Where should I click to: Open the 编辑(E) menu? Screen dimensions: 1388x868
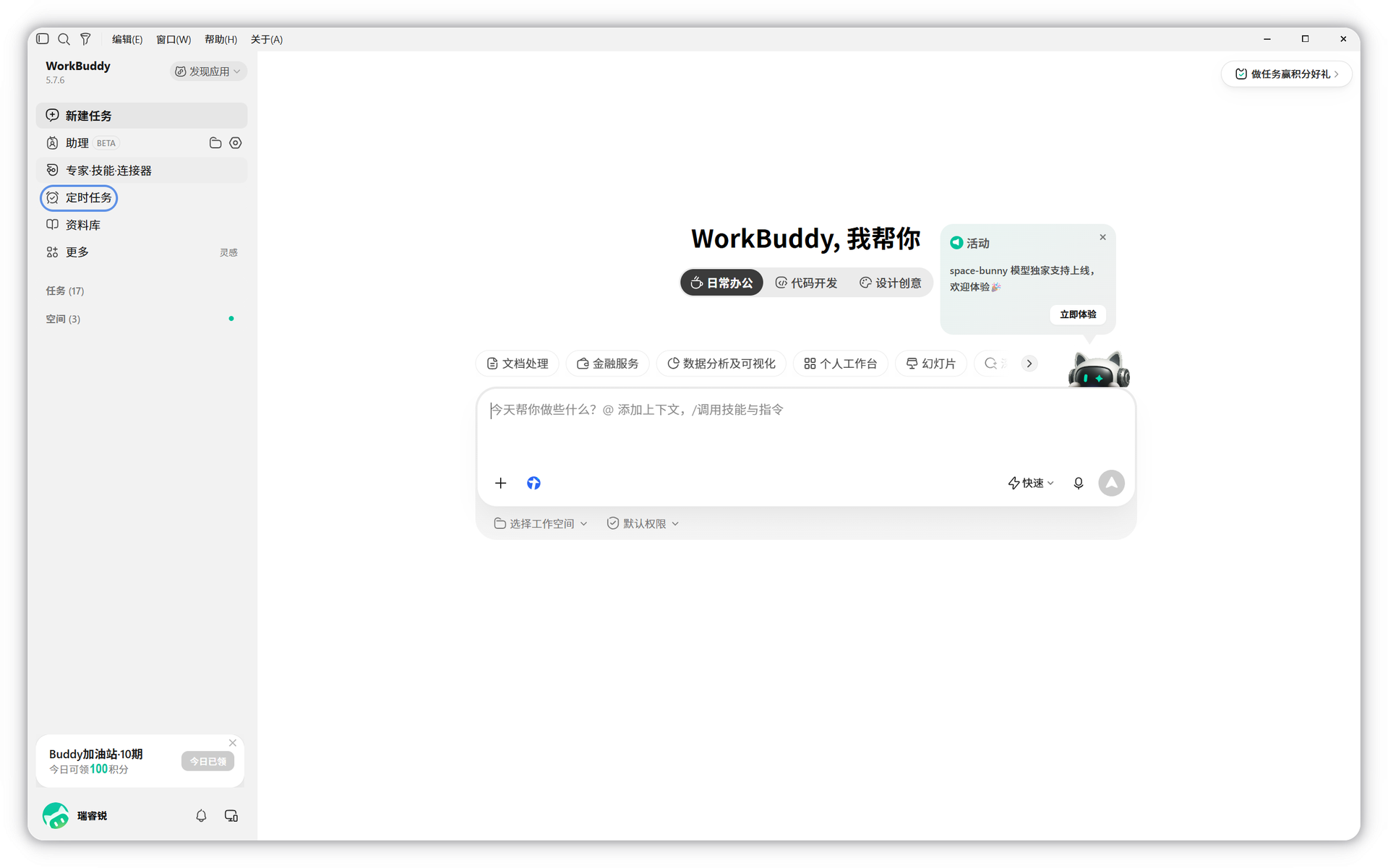coord(127,39)
